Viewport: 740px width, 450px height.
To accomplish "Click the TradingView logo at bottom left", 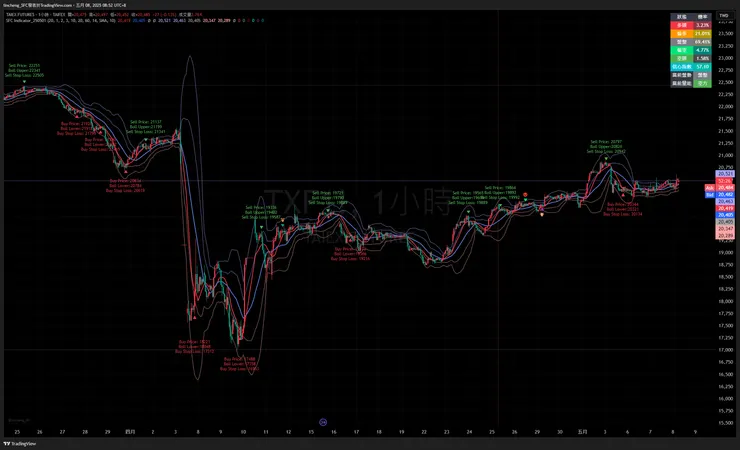I will point(20,443).
